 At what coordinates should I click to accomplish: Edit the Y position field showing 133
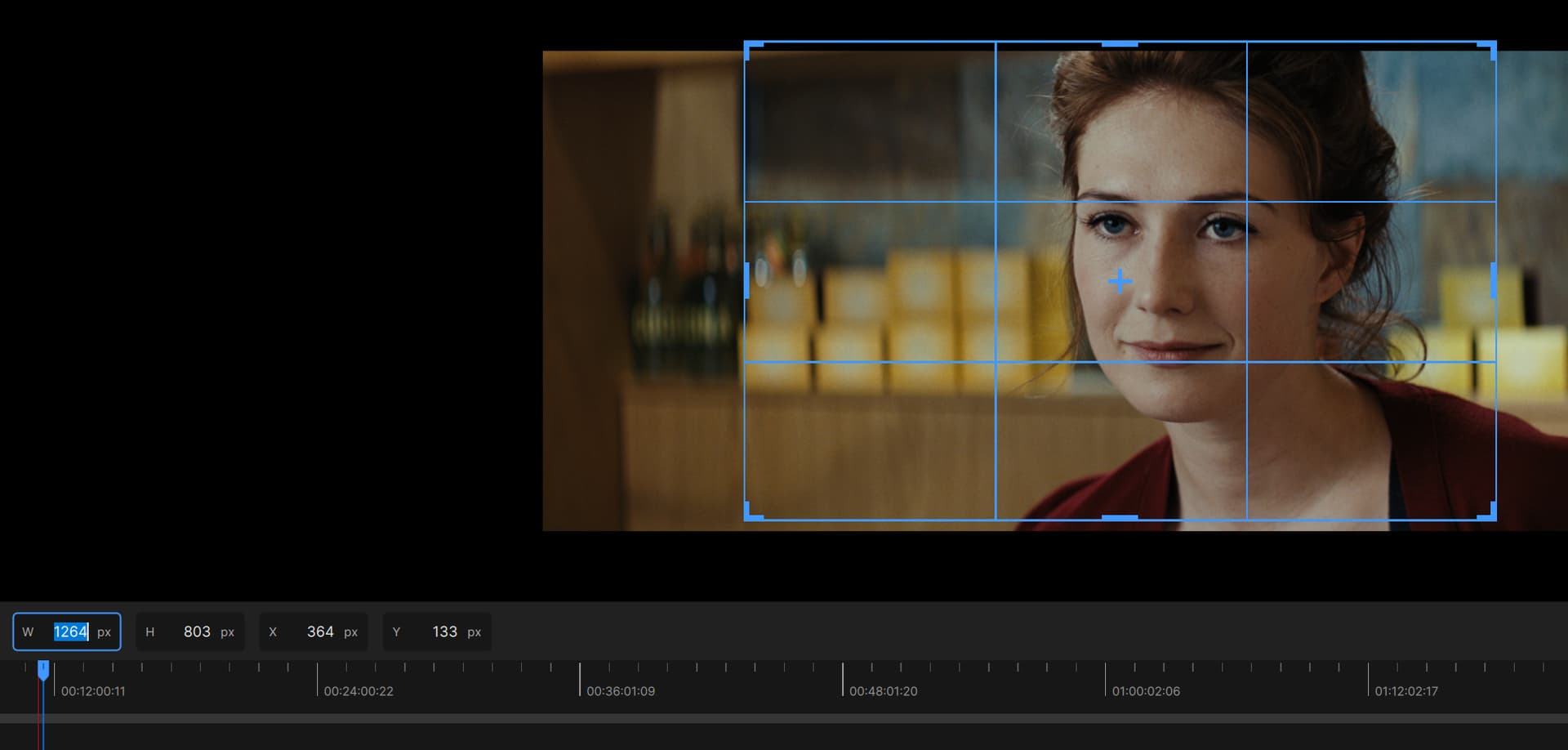click(437, 632)
